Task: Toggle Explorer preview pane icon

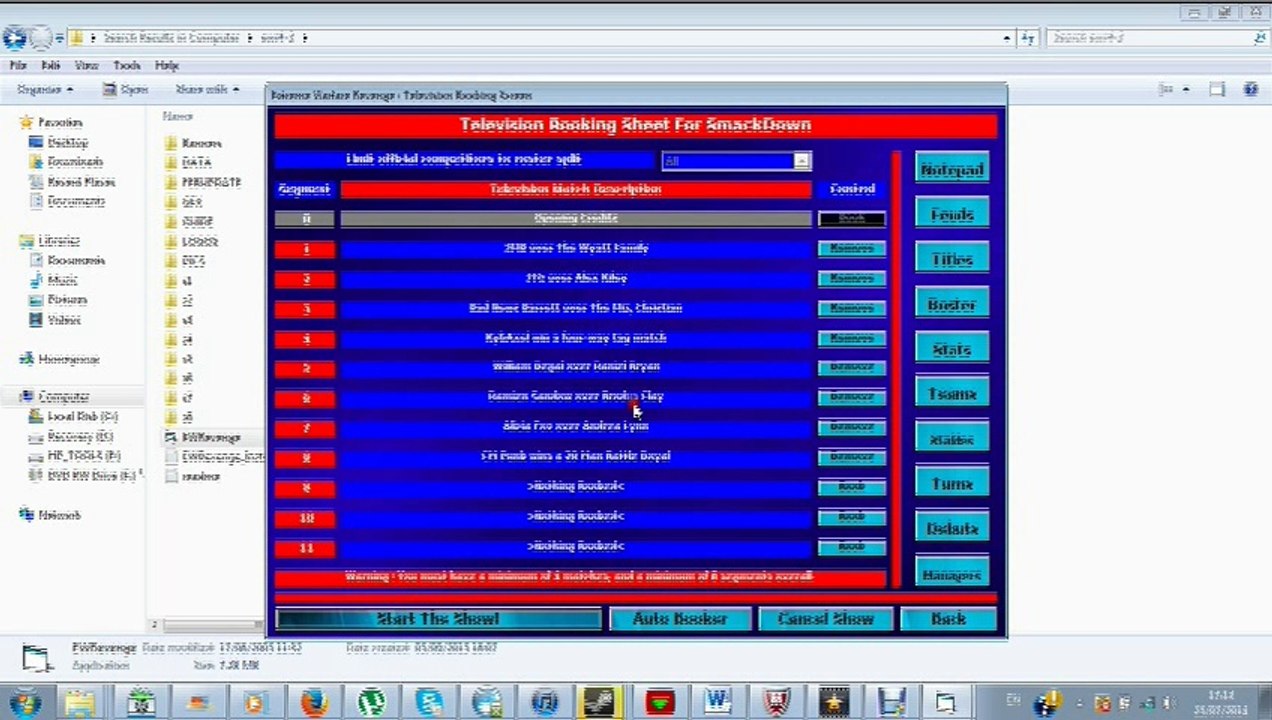Action: coord(1217,89)
